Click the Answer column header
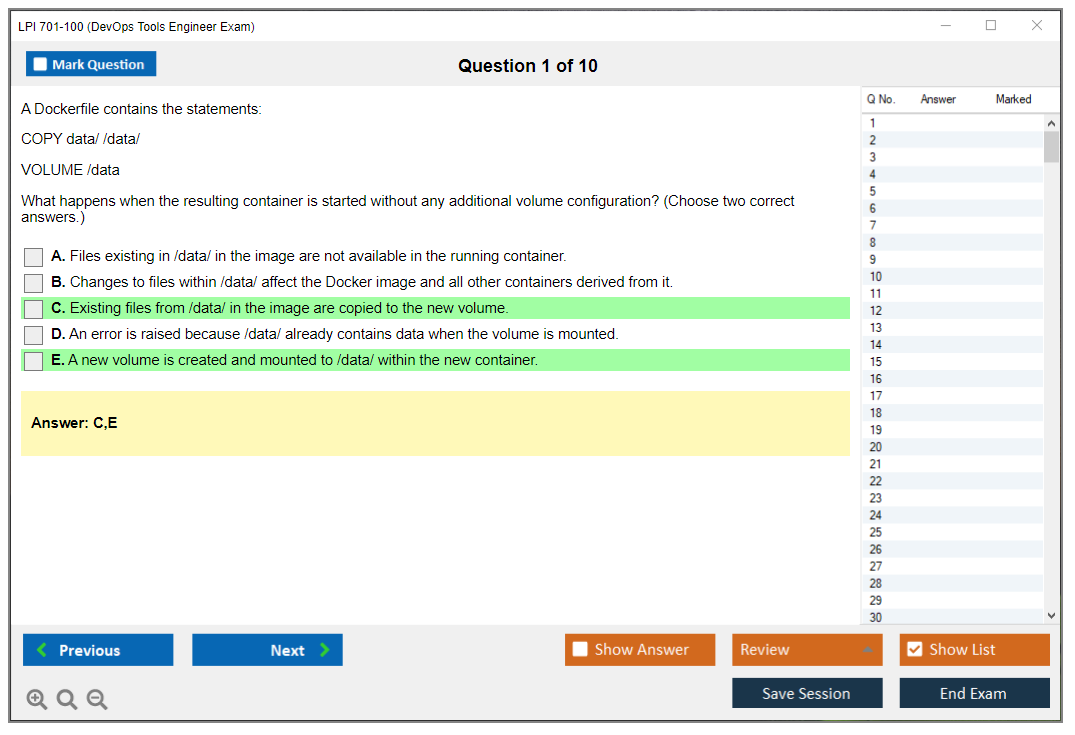1075x735 pixels. tap(938, 99)
